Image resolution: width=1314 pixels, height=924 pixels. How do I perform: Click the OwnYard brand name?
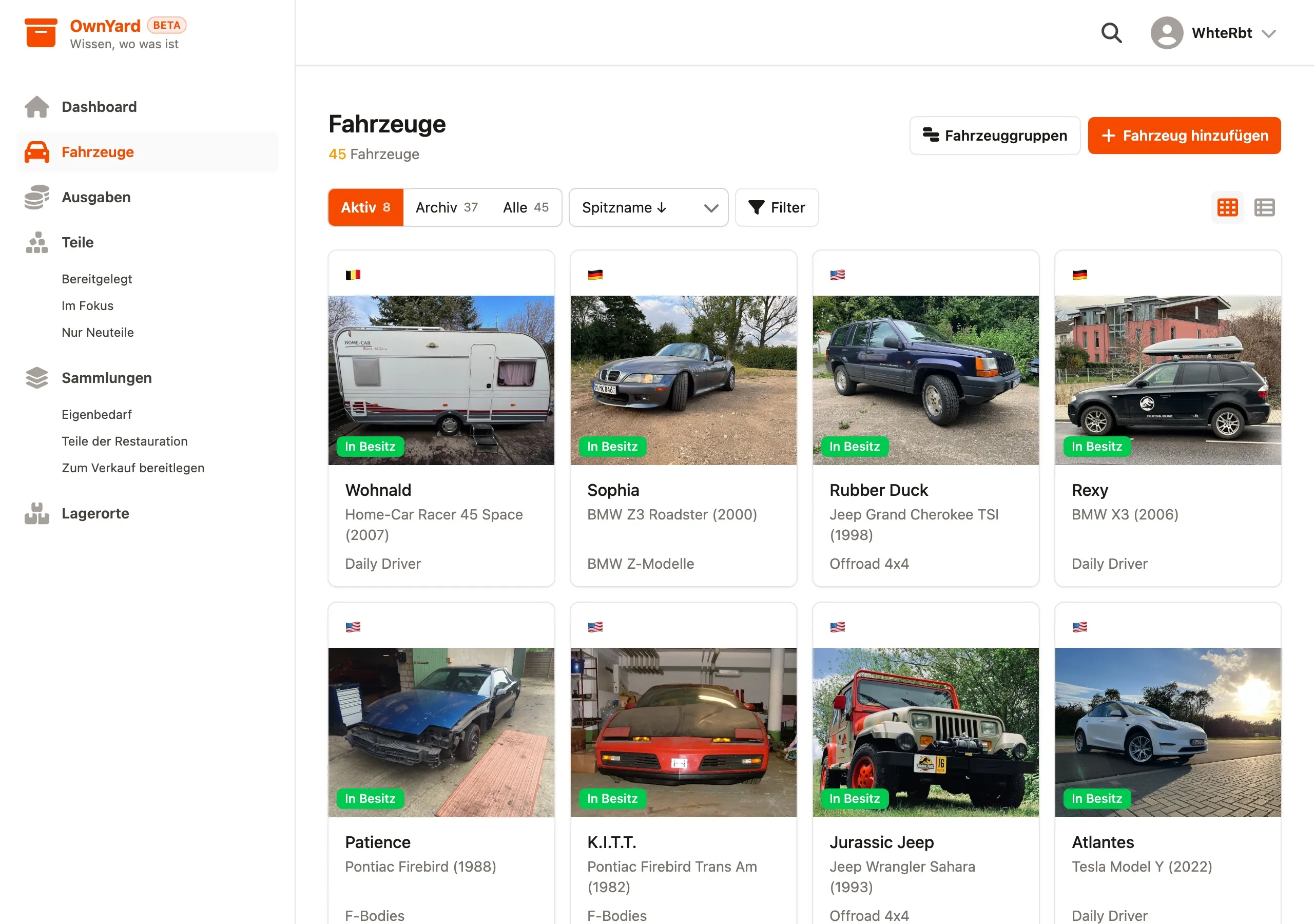105,25
